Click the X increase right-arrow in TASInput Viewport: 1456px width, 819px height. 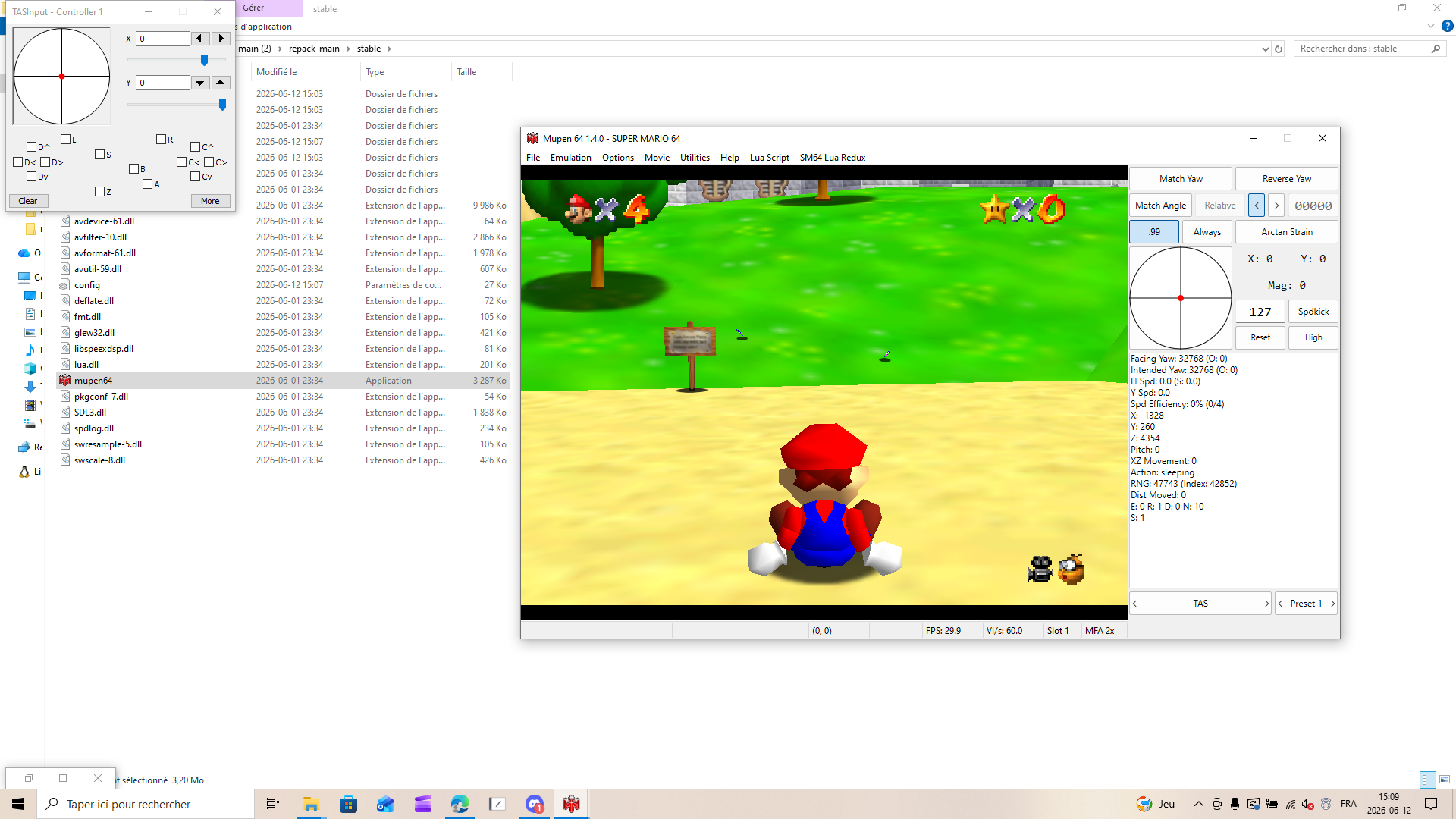tap(221, 39)
